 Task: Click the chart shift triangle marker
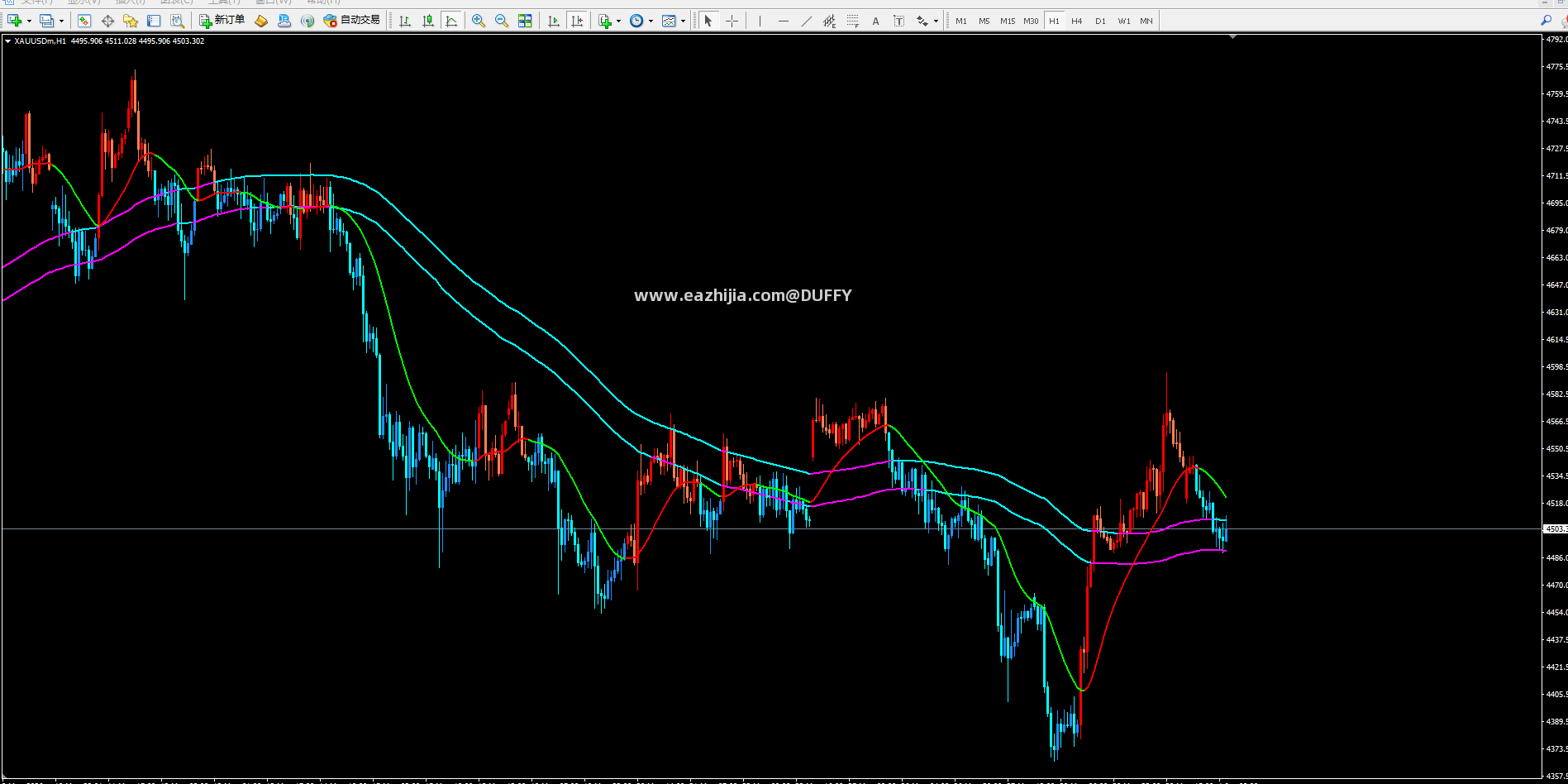click(1232, 37)
